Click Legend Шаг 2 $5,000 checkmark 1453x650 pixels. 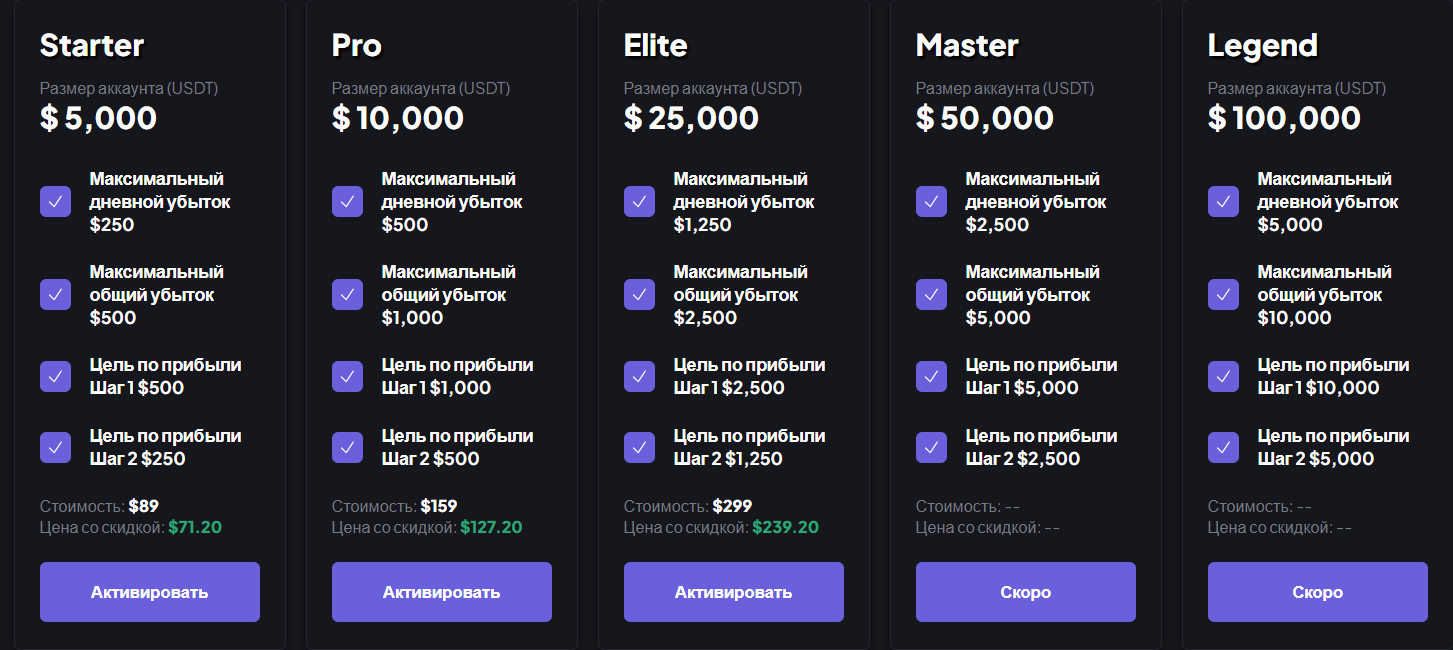(1224, 447)
